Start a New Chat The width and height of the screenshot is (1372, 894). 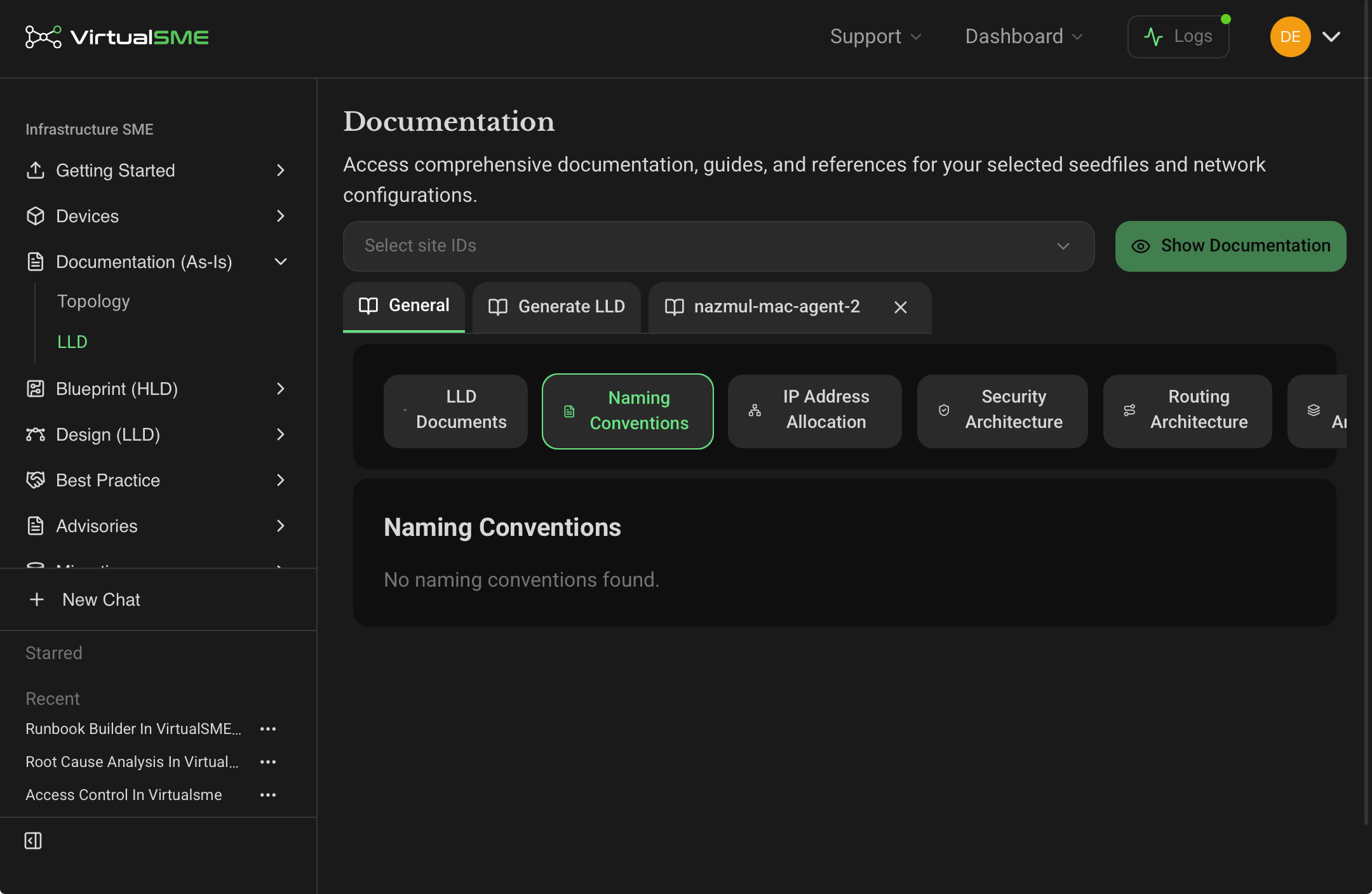[x=101, y=599]
